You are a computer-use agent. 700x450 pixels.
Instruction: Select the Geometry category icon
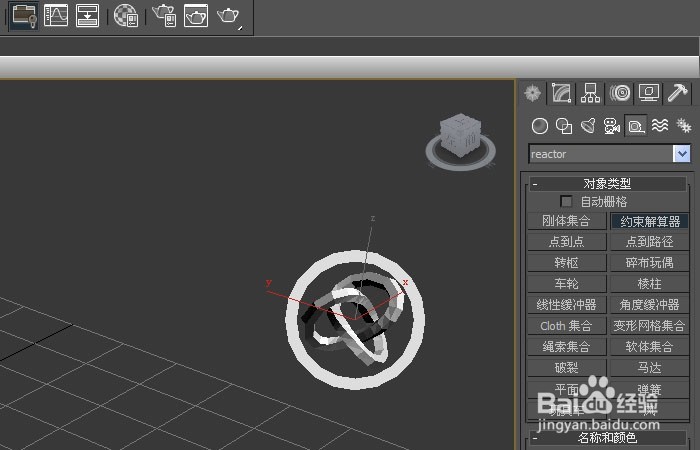pyautogui.click(x=540, y=126)
